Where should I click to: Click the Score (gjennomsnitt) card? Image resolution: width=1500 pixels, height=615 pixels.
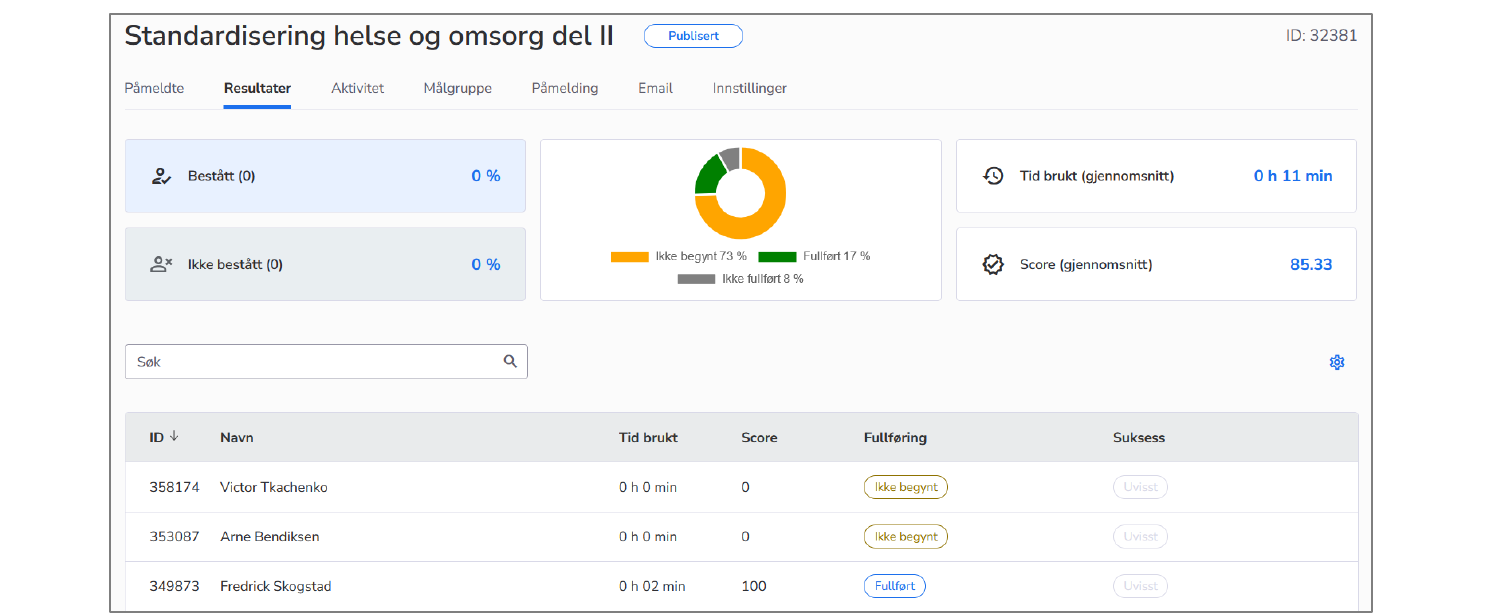[1156, 264]
